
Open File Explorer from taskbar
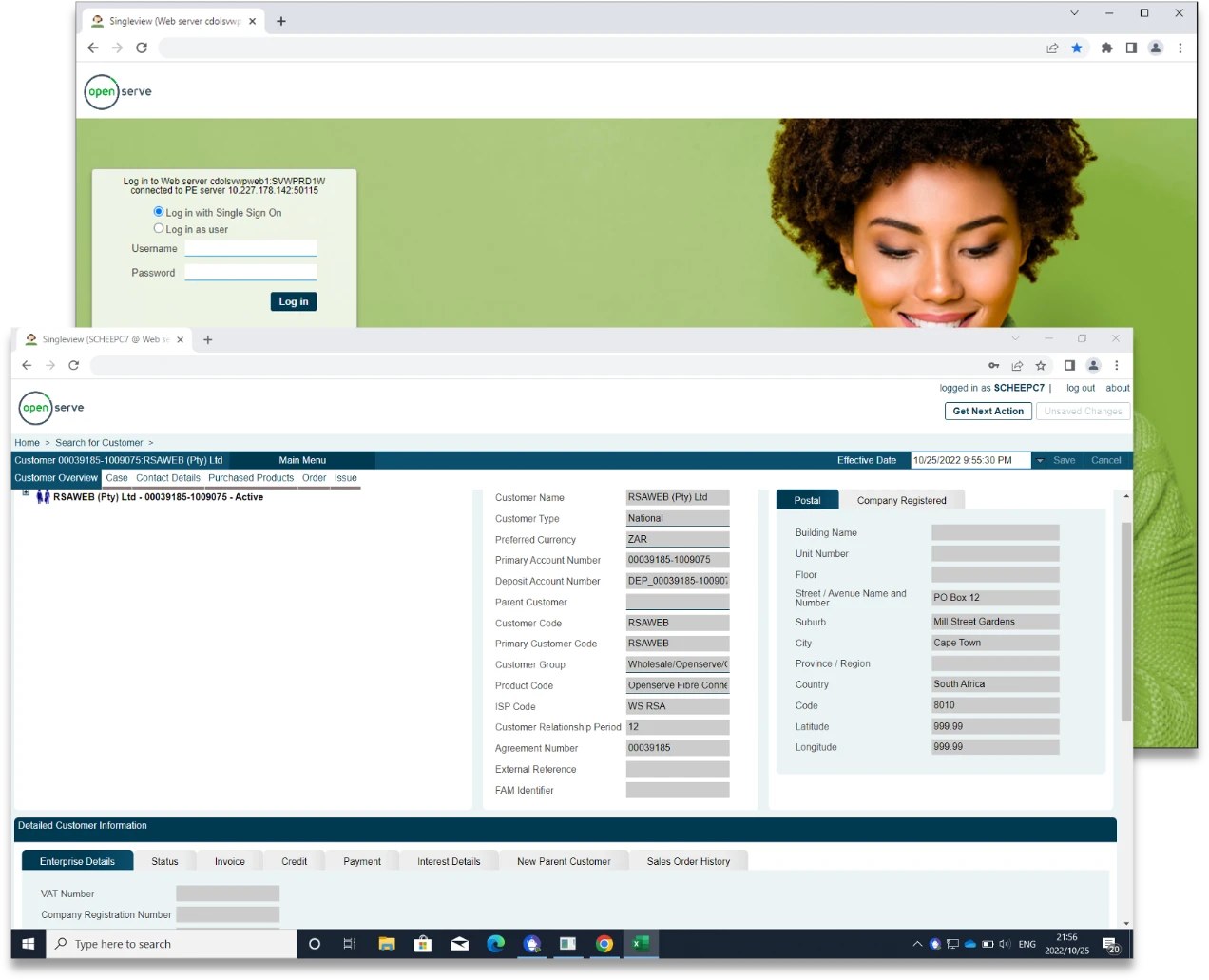pos(386,944)
